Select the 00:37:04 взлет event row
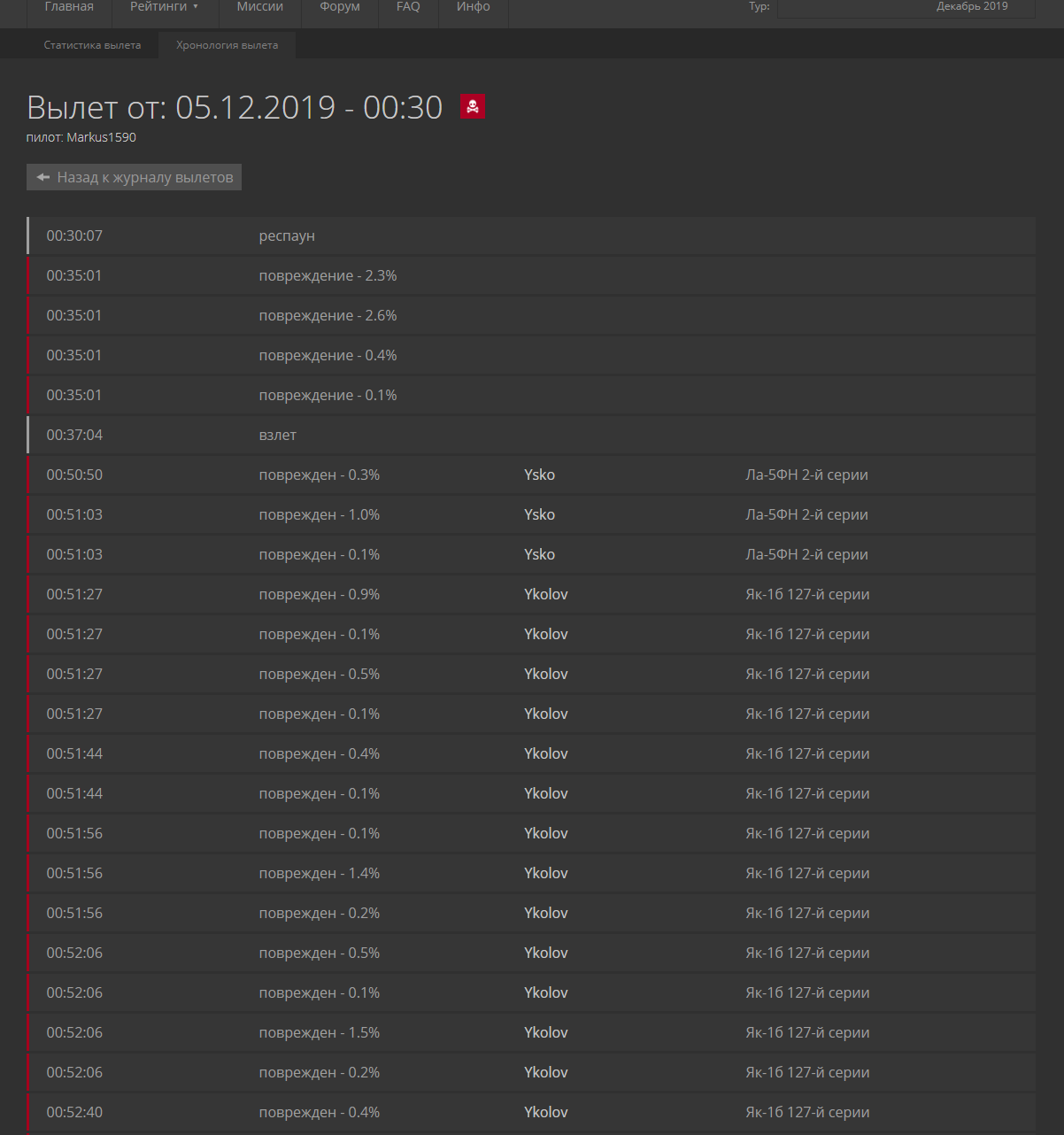 pyautogui.click(x=531, y=435)
